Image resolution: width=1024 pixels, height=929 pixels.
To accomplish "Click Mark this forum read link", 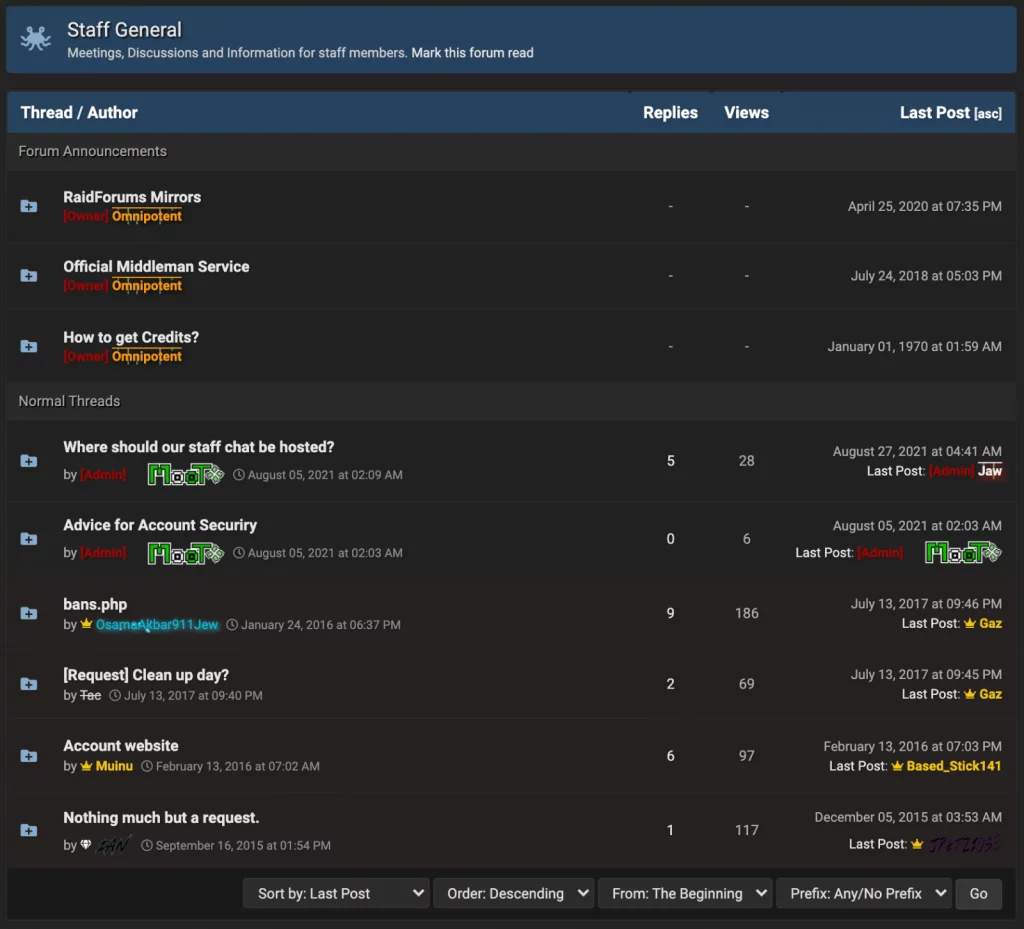I will [x=472, y=53].
